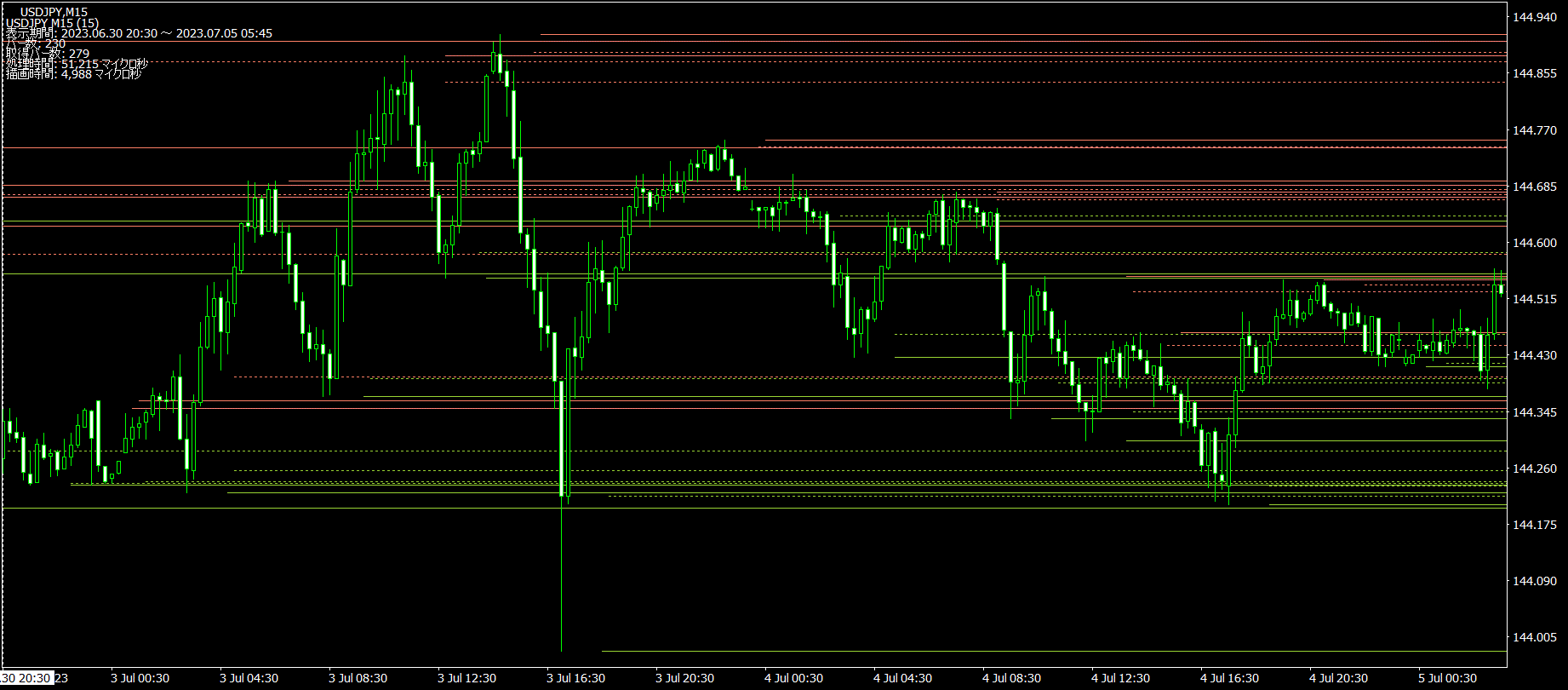This screenshot has width=1568, height=690.
Task: Click the 144.005 price label
Action: click(x=1535, y=637)
